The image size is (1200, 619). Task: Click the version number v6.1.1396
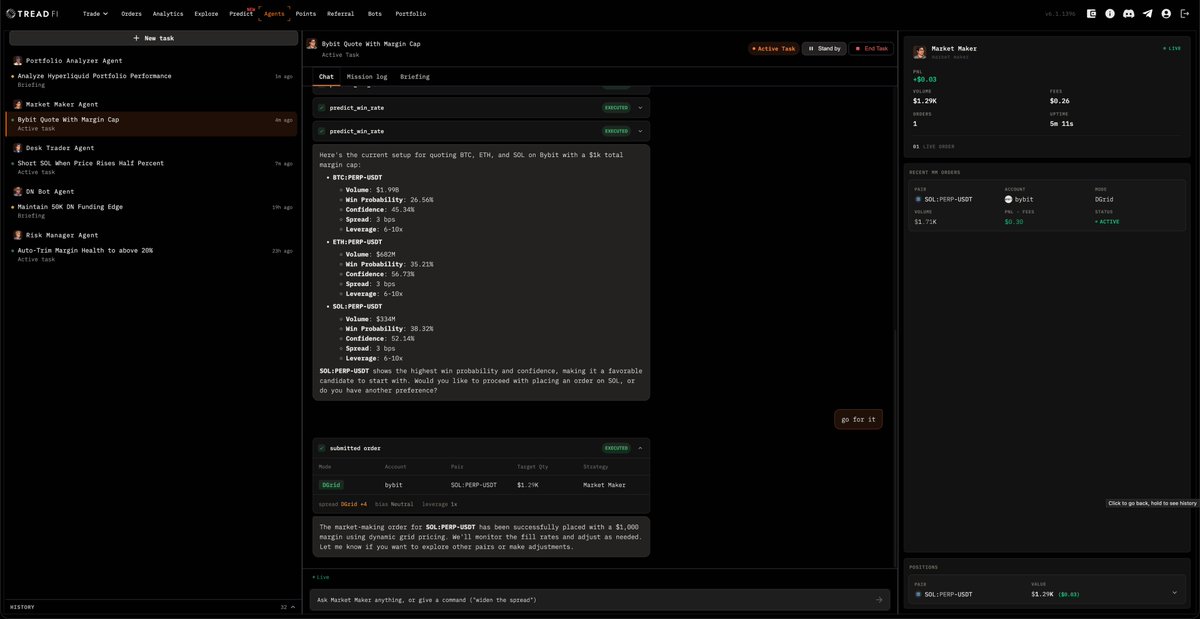[x=1060, y=14]
